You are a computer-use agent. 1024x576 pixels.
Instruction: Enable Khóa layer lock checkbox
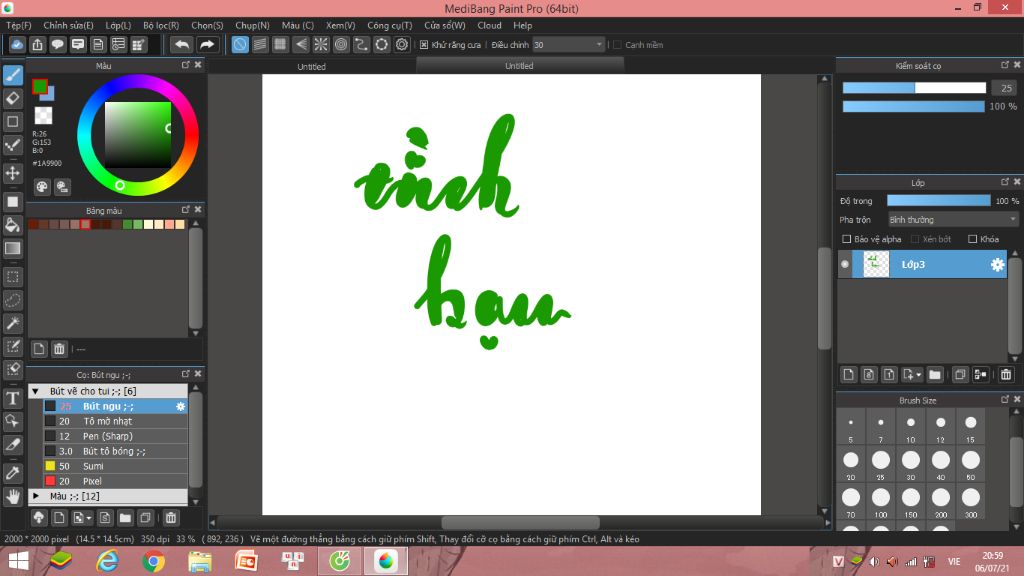(x=972, y=239)
